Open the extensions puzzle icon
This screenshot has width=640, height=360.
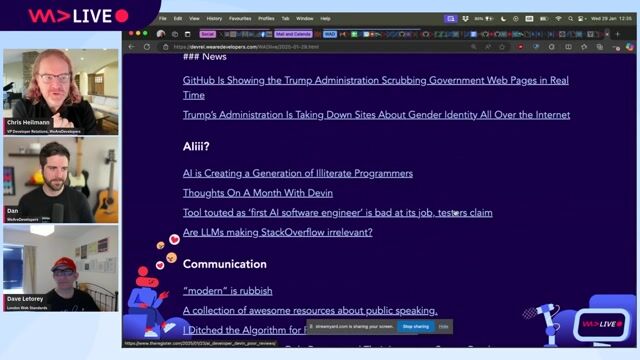pyautogui.click(x=551, y=47)
